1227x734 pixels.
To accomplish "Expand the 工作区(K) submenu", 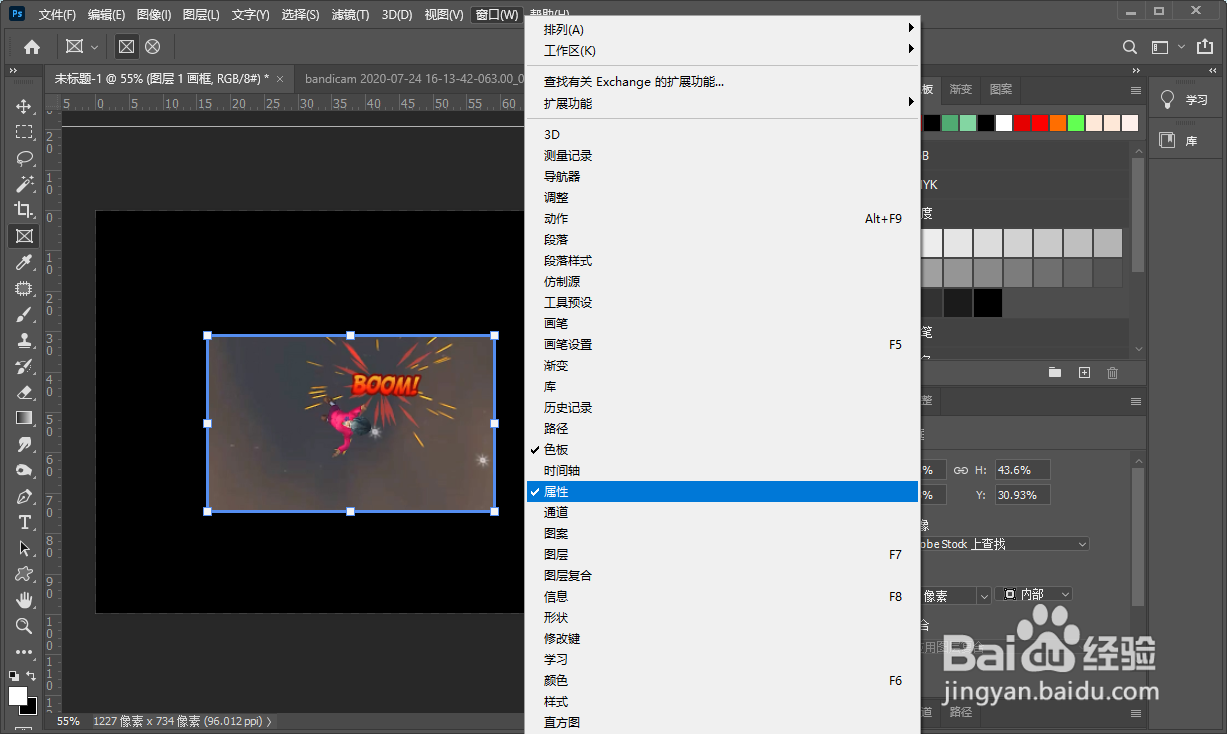I will (x=721, y=51).
